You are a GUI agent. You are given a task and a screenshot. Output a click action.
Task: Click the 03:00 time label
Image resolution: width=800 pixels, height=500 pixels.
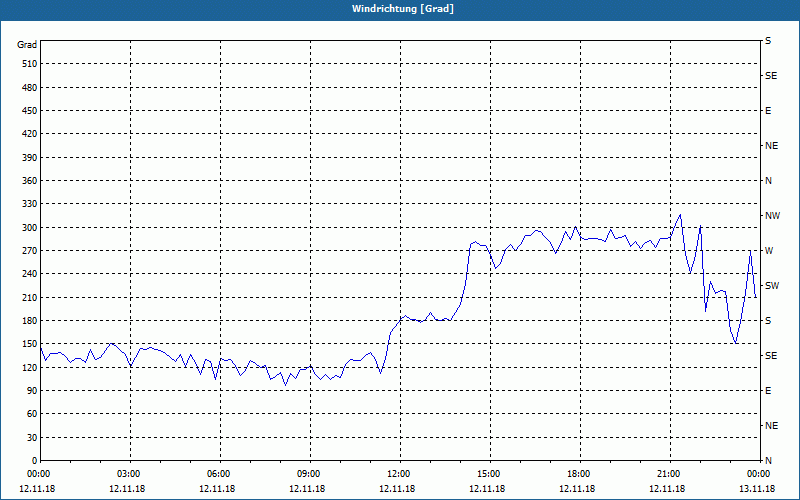coord(131,474)
